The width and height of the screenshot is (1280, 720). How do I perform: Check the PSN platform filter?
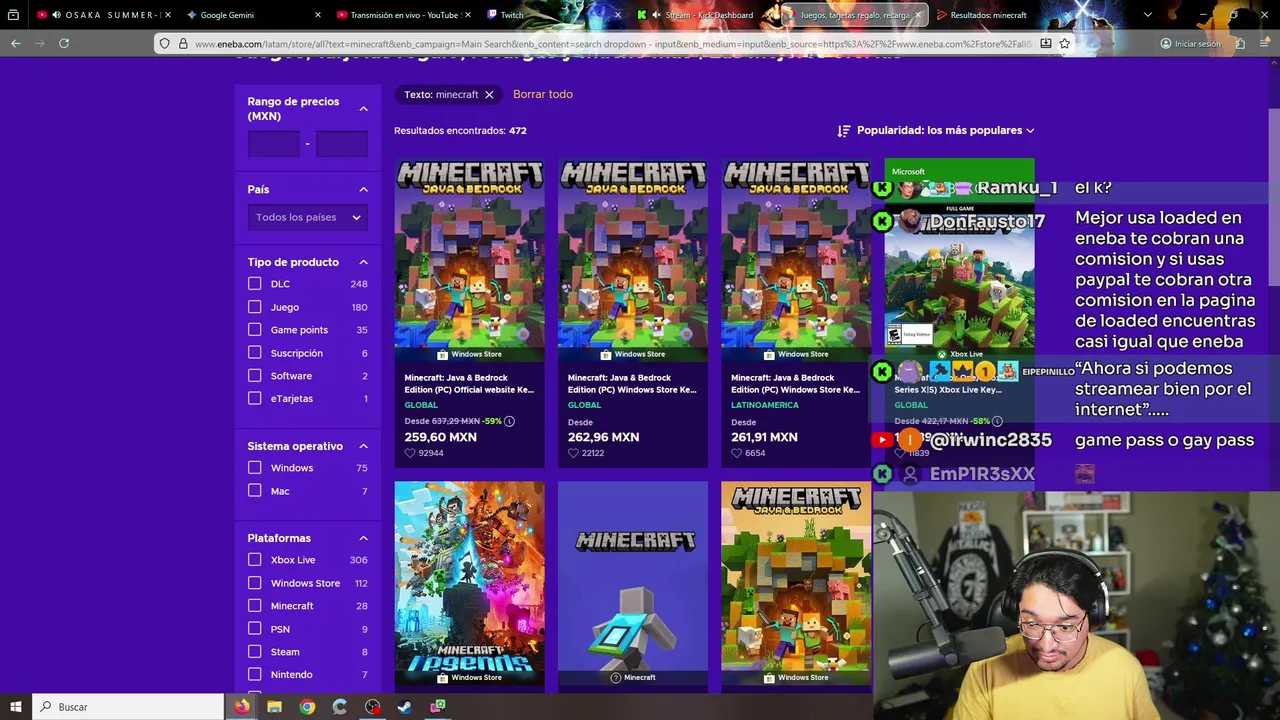(x=254, y=629)
